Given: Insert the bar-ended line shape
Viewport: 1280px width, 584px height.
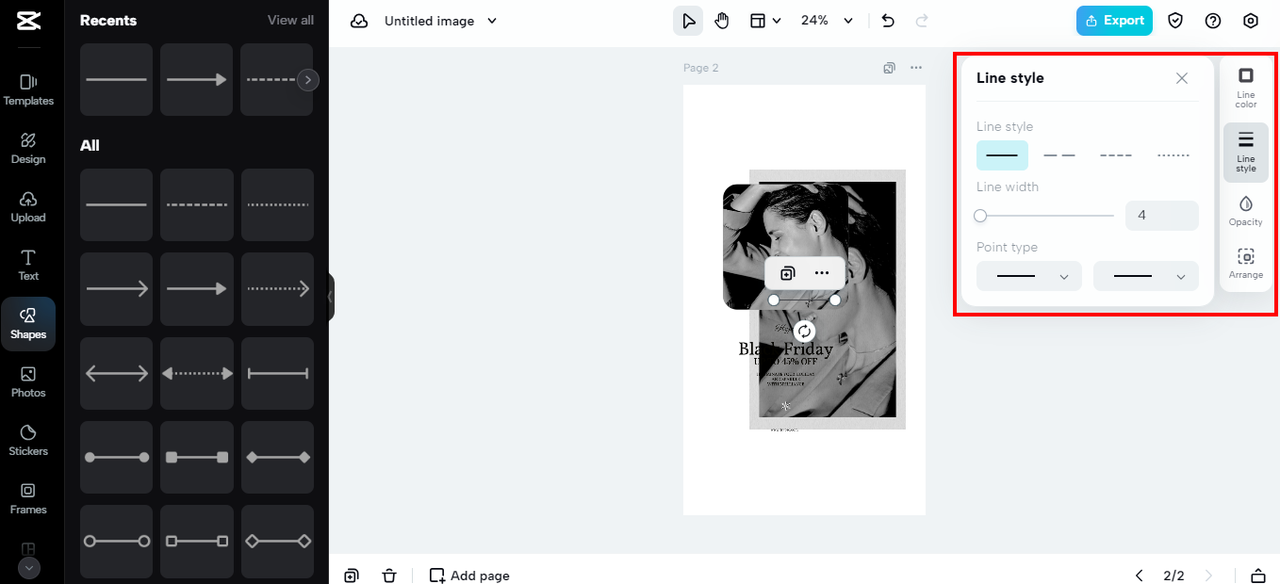Looking at the screenshot, I should click(277, 373).
